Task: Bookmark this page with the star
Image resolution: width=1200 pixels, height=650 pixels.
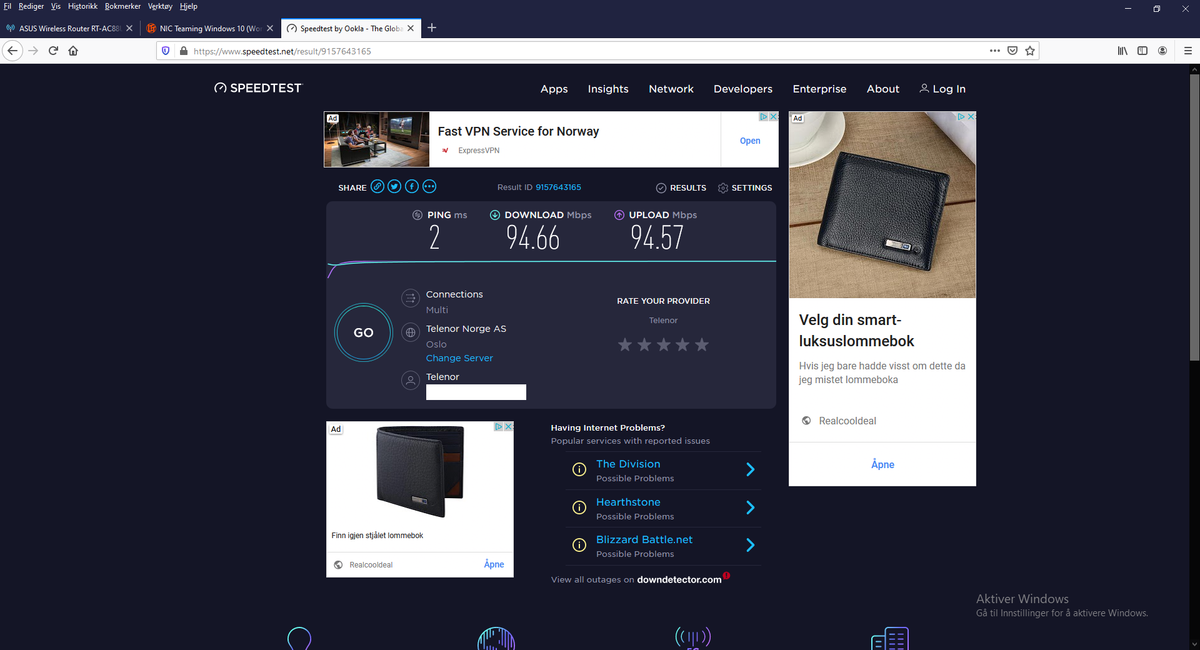Action: point(1030,50)
